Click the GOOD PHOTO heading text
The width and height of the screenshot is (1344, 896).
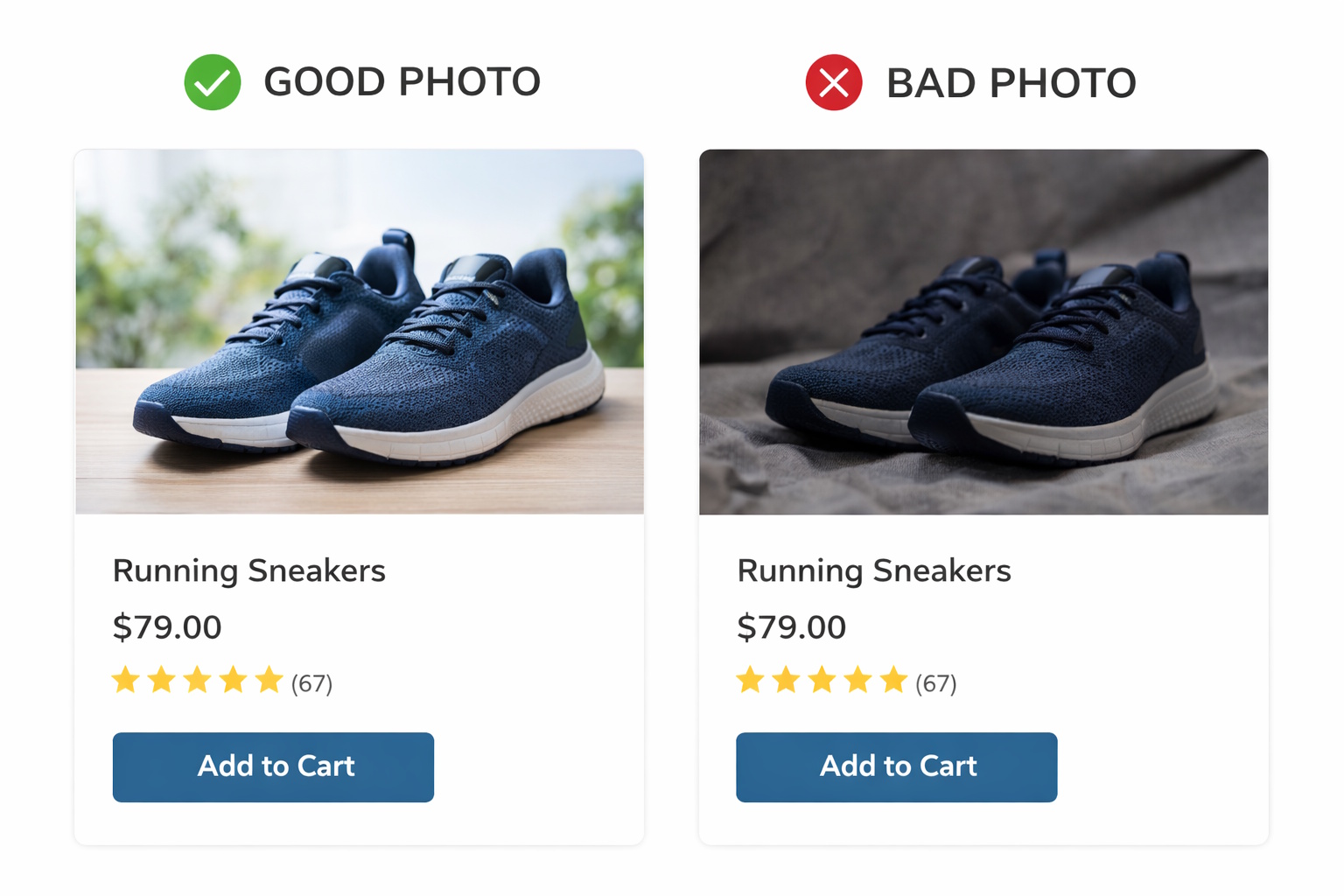pyautogui.click(x=402, y=82)
